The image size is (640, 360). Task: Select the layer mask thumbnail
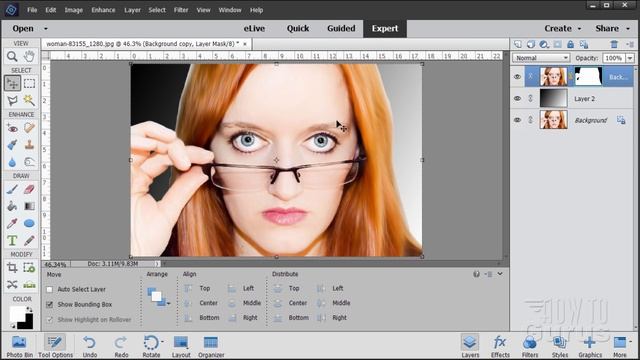pyautogui.click(x=588, y=76)
